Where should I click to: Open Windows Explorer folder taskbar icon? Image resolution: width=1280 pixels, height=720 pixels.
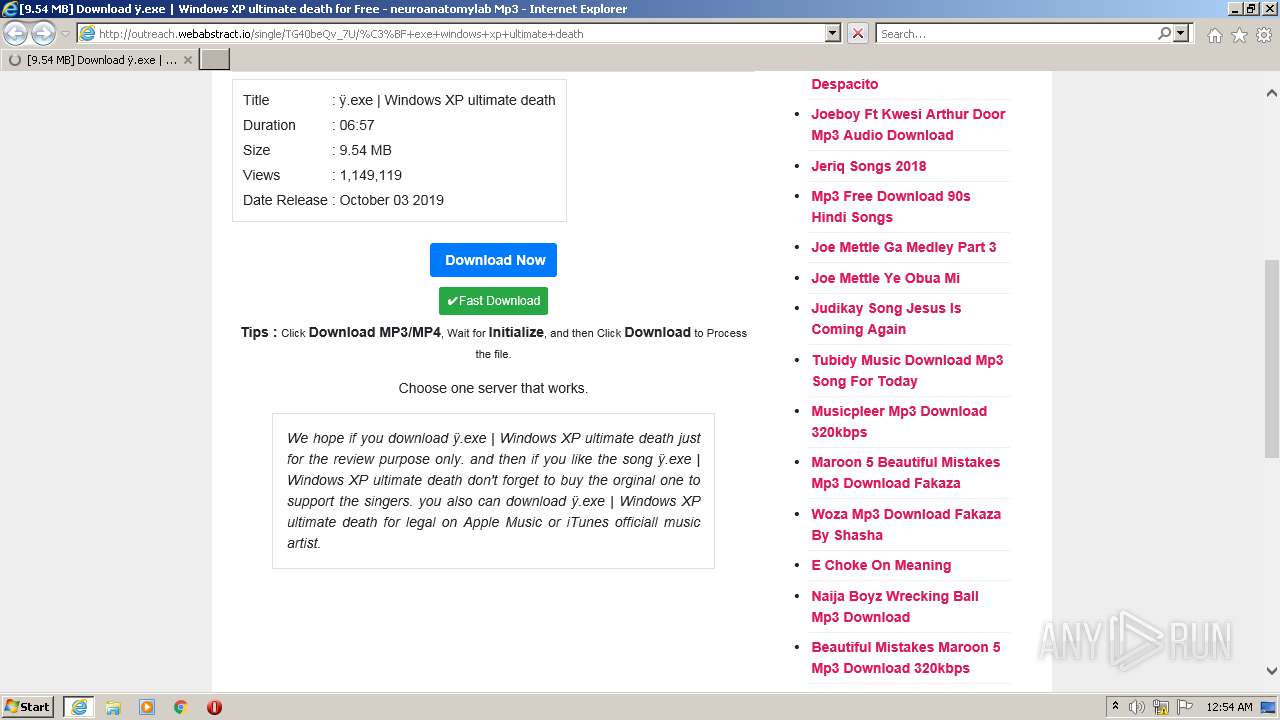(x=113, y=707)
